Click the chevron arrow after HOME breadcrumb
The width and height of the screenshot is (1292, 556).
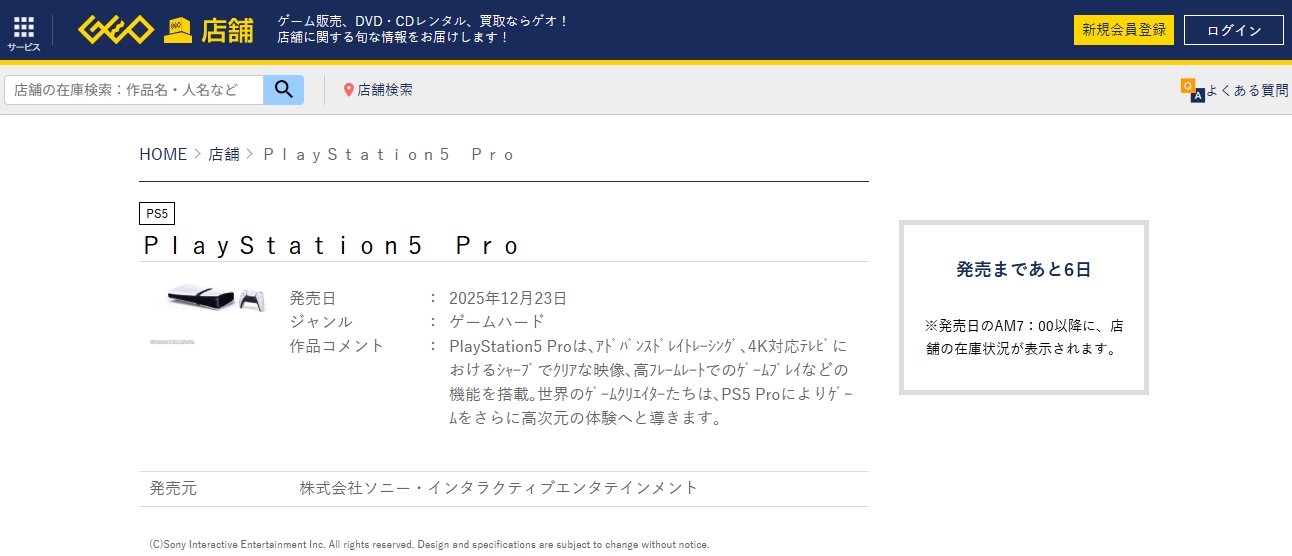(197, 155)
